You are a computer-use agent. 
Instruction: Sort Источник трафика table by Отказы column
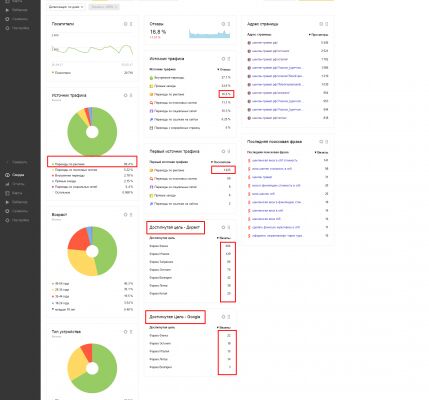[224, 69]
